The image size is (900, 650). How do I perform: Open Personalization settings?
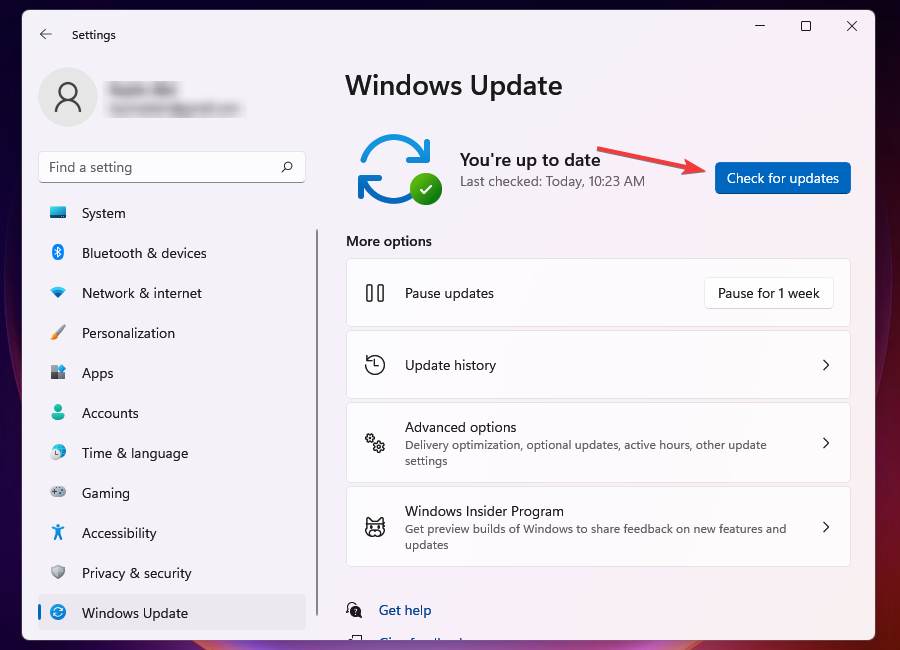point(172,333)
